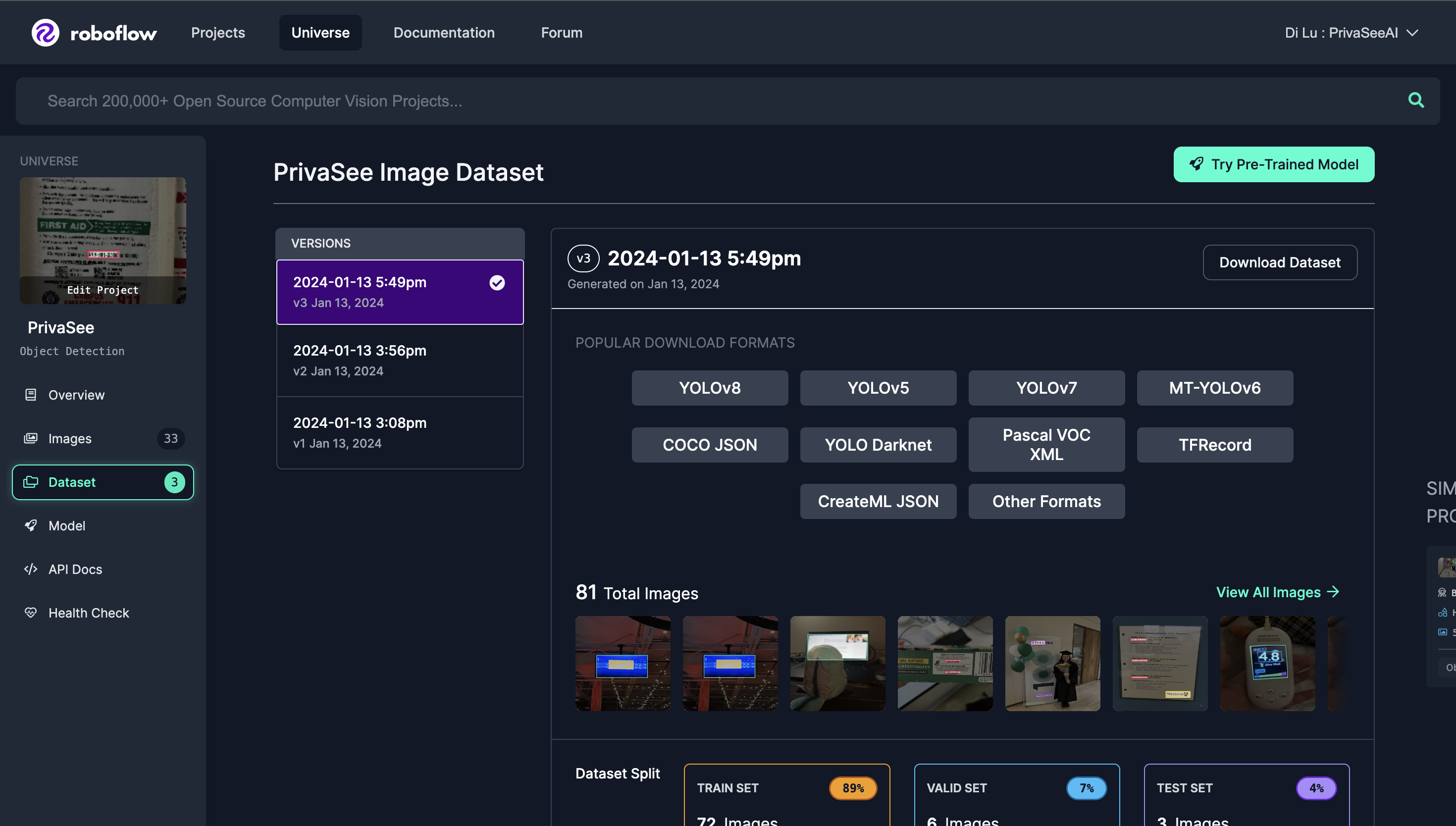
Task: Click the 7% valid set badge
Action: pos(1086,788)
